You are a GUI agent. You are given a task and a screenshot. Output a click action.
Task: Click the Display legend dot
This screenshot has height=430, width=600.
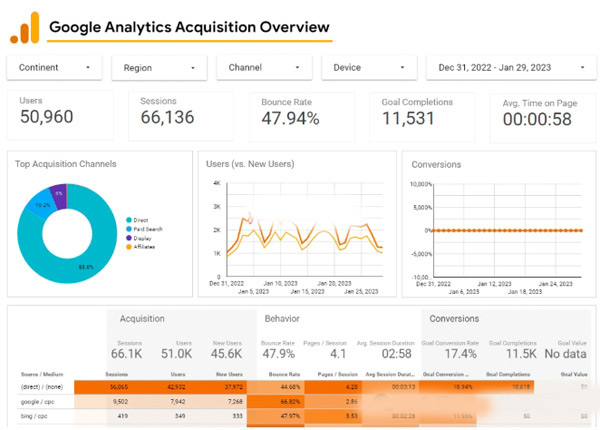click(x=128, y=238)
